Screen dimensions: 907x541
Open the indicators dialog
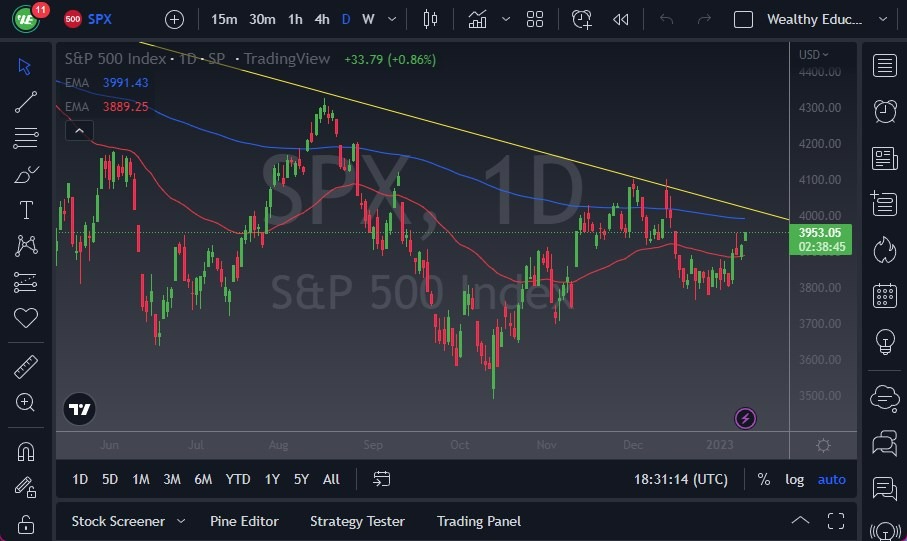pos(477,19)
